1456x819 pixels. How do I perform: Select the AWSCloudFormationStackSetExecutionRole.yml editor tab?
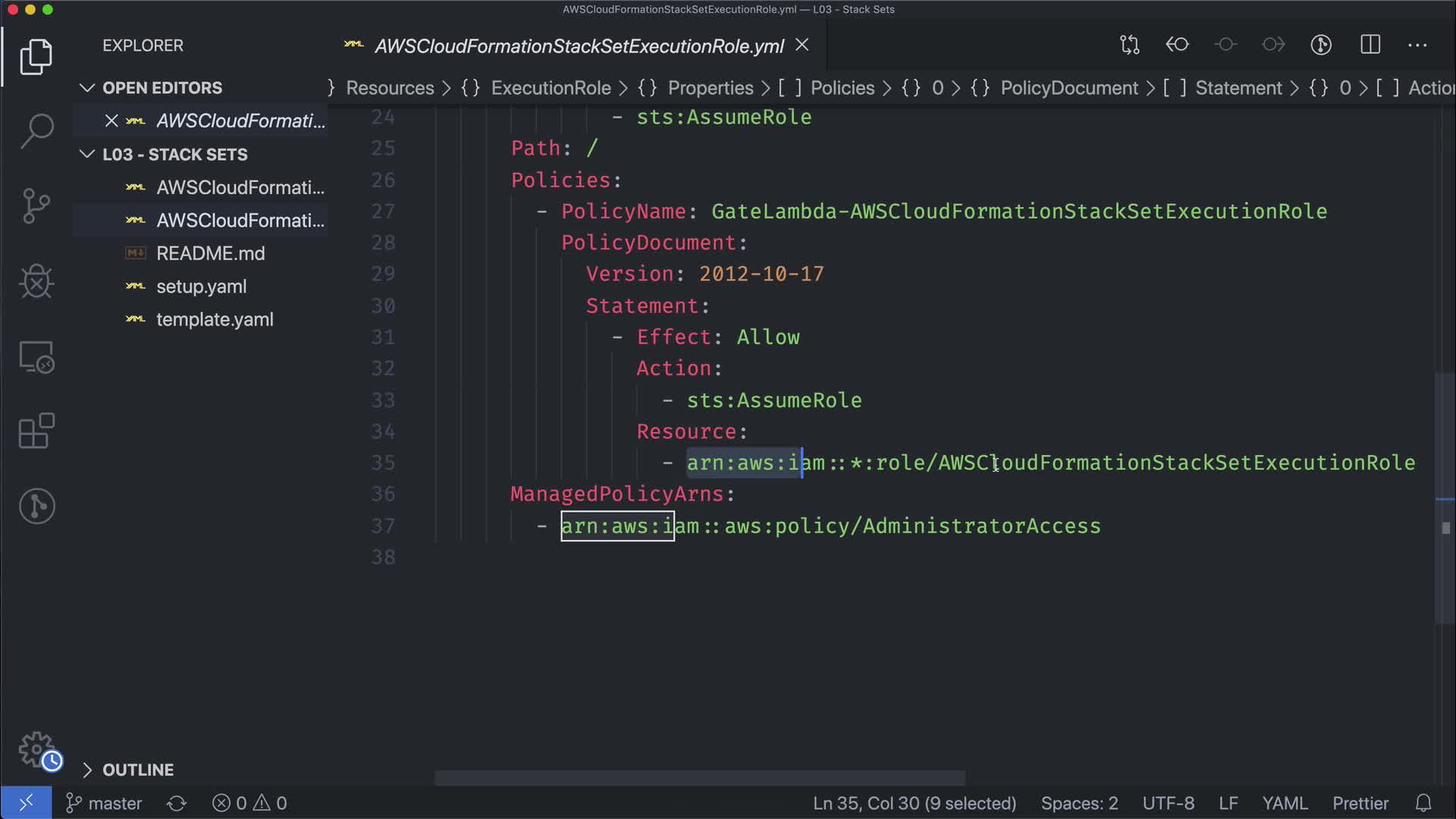[x=578, y=46]
